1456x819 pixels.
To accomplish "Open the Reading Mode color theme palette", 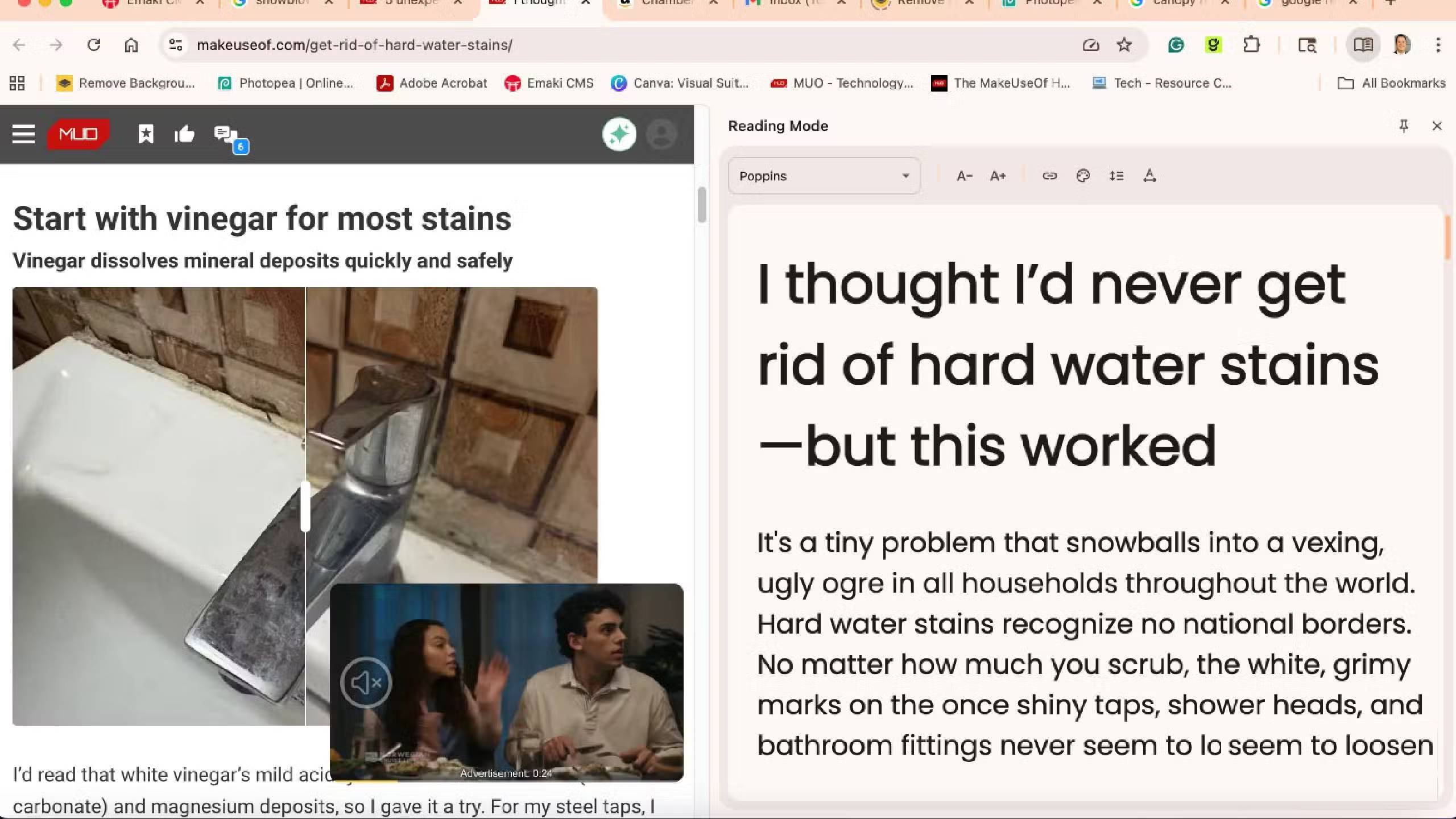I will [1083, 176].
